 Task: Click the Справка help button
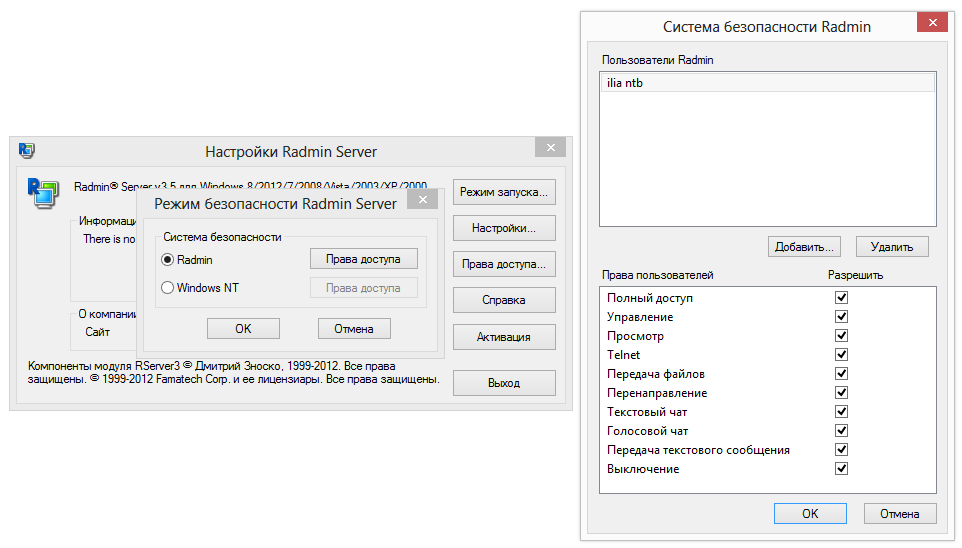pyautogui.click(x=504, y=300)
